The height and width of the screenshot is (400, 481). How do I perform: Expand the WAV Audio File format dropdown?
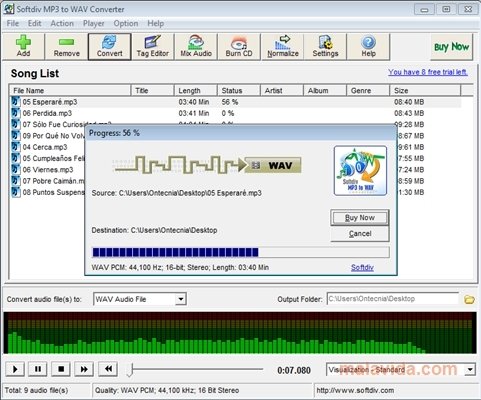click(x=181, y=299)
